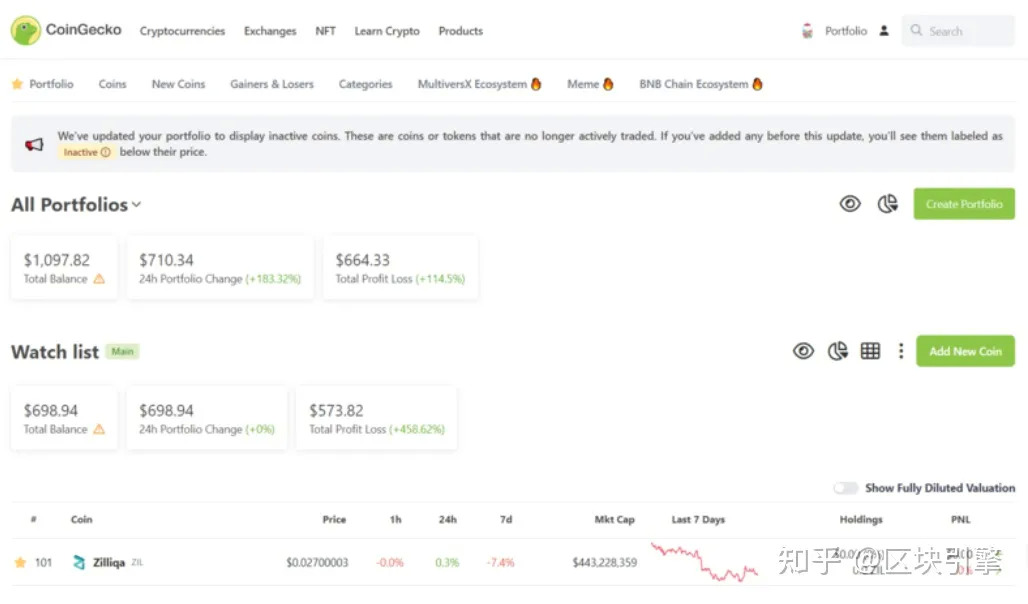Click the Main label beside Watch list

[x=123, y=352]
